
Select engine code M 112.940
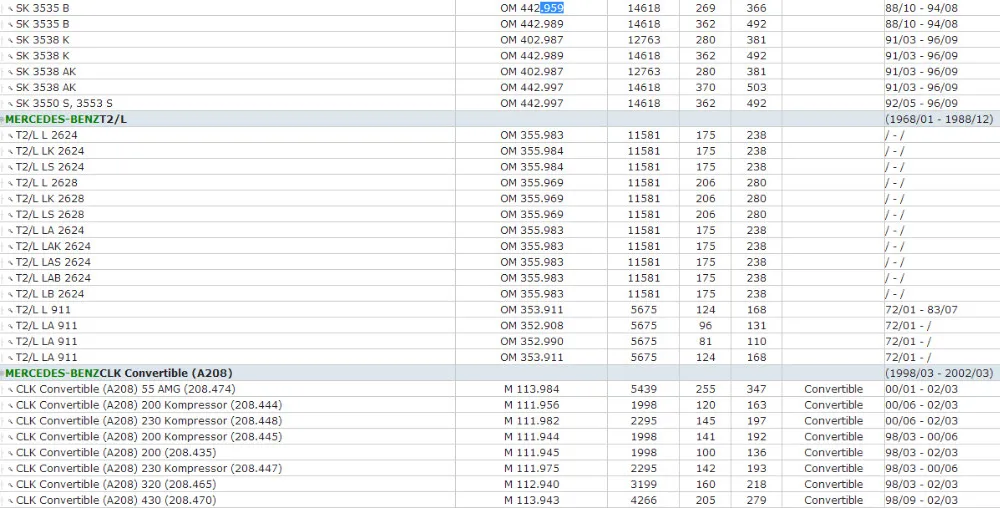pos(532,484)
